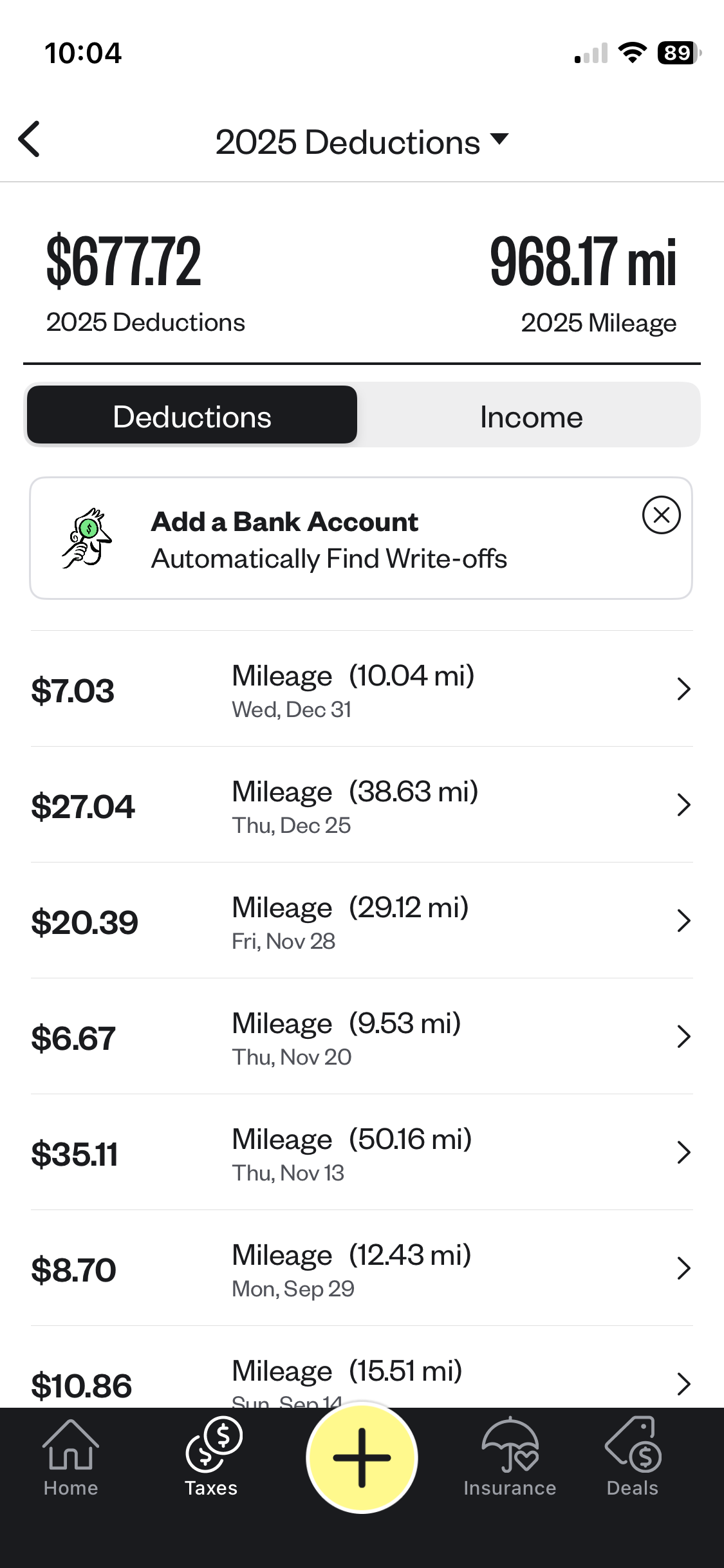Viewport: 724px width, 1568px height.
Task: Expand the Dec 31 mileage entry chevron
Action: (683, 689)
